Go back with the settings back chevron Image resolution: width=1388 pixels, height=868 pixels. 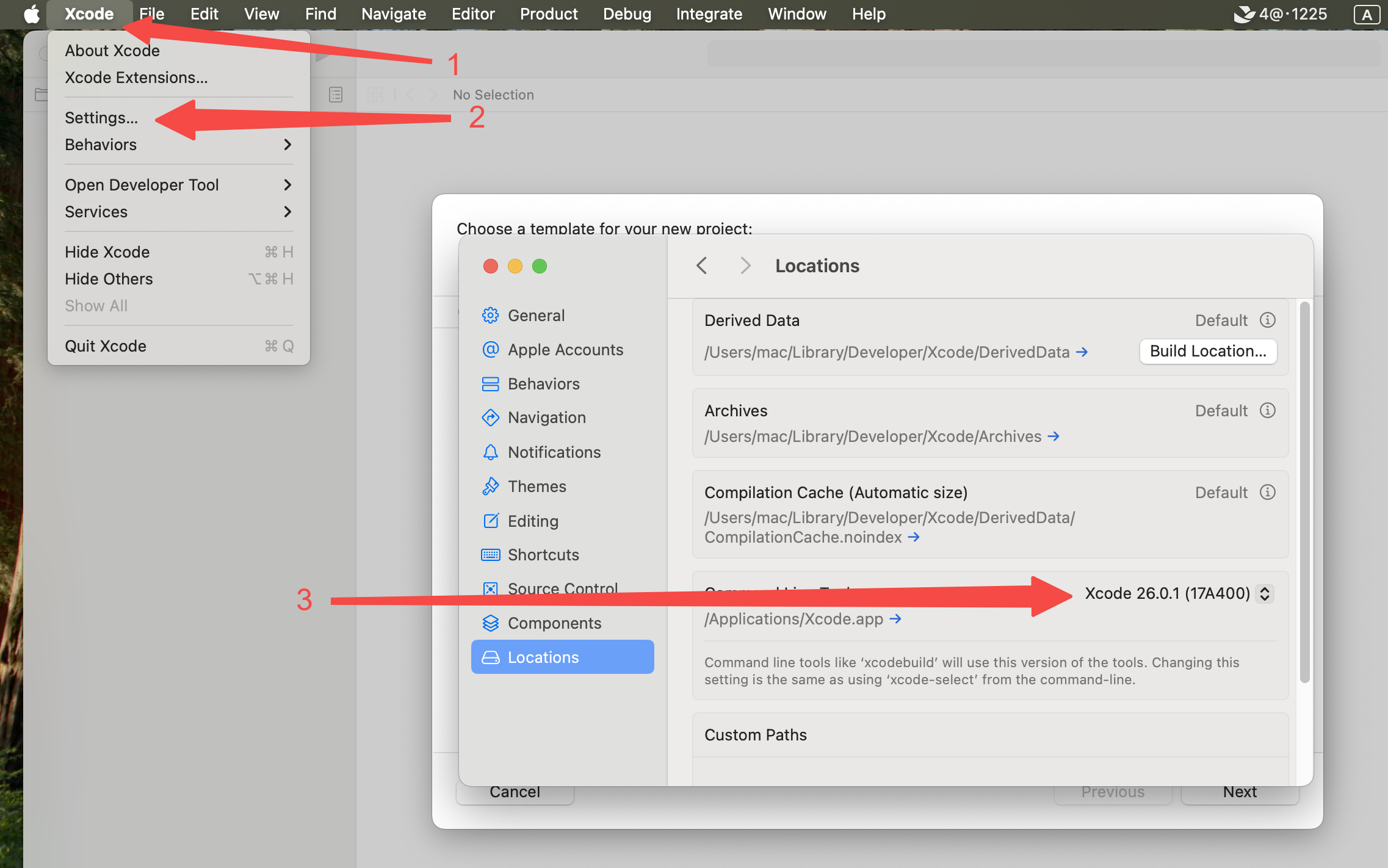702,266
